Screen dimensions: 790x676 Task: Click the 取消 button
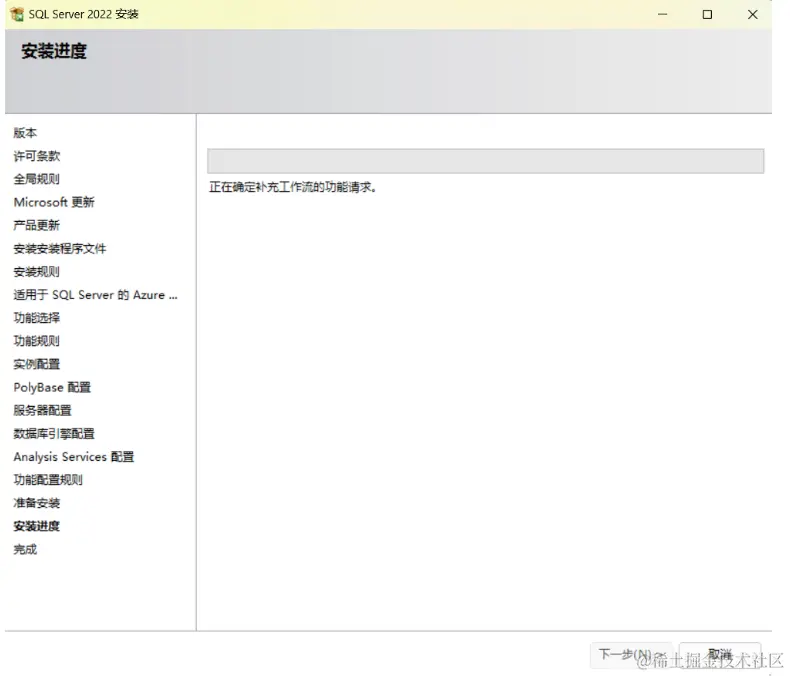(719, 654)
